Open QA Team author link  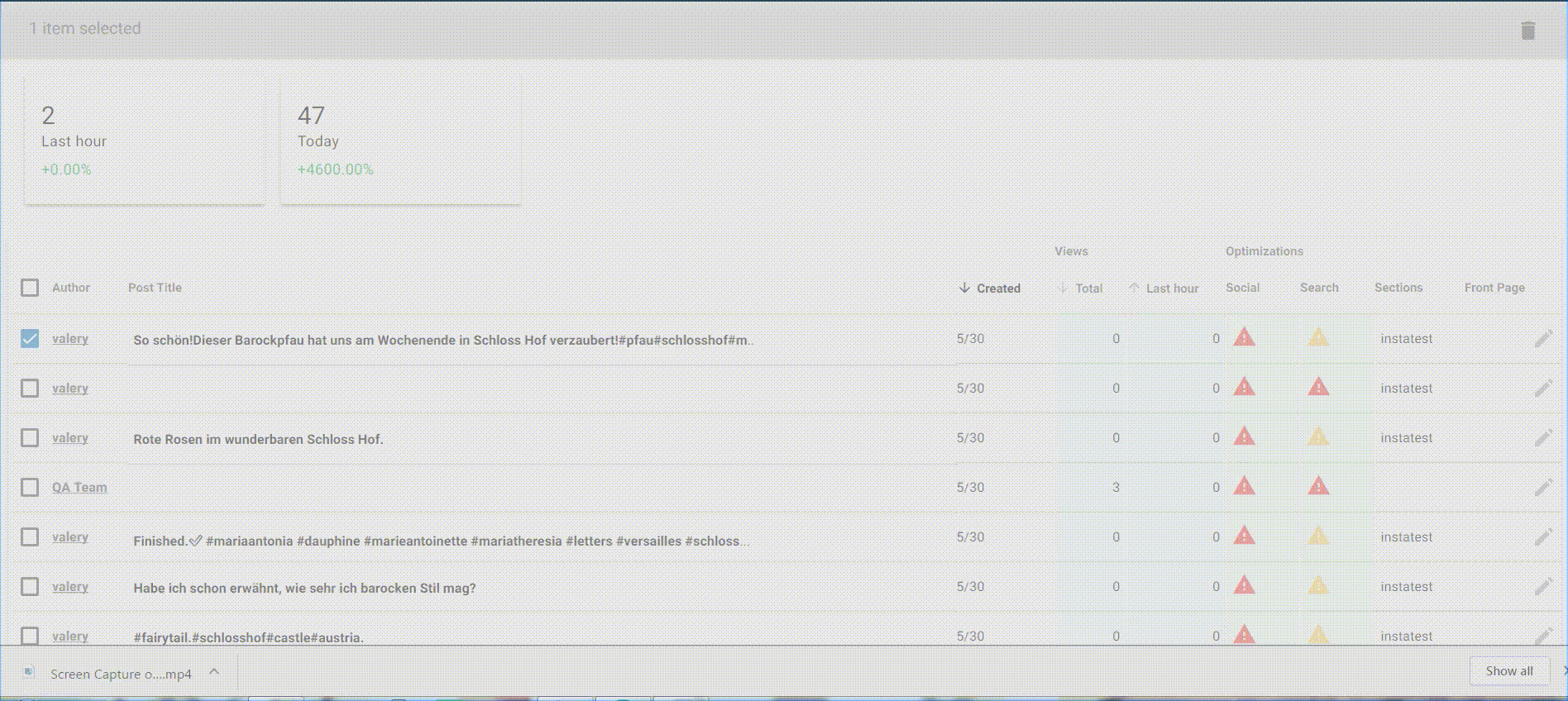pyautogui.click(x=79, y=488)
